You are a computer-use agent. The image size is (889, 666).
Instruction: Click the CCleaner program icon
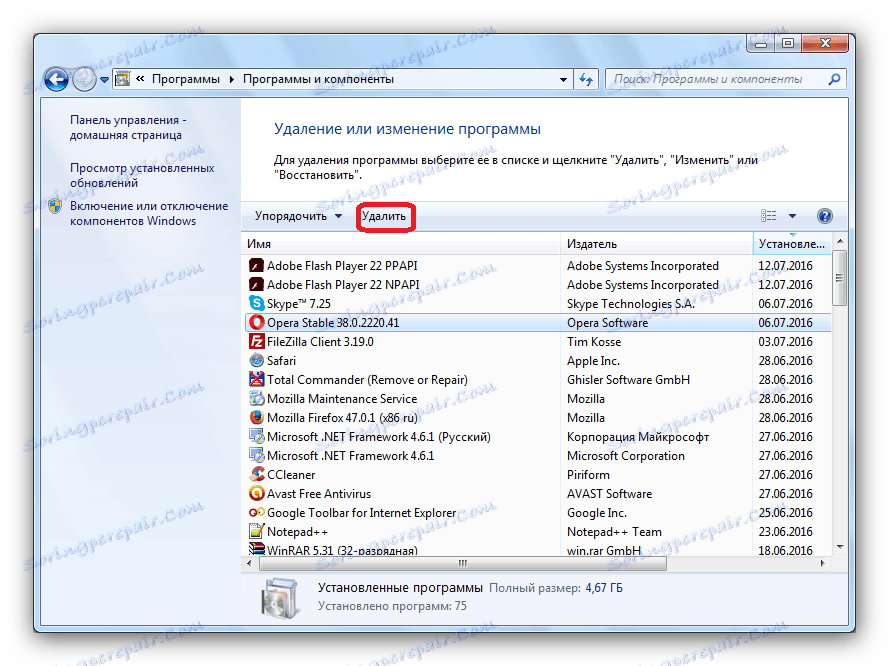(256, 474)
